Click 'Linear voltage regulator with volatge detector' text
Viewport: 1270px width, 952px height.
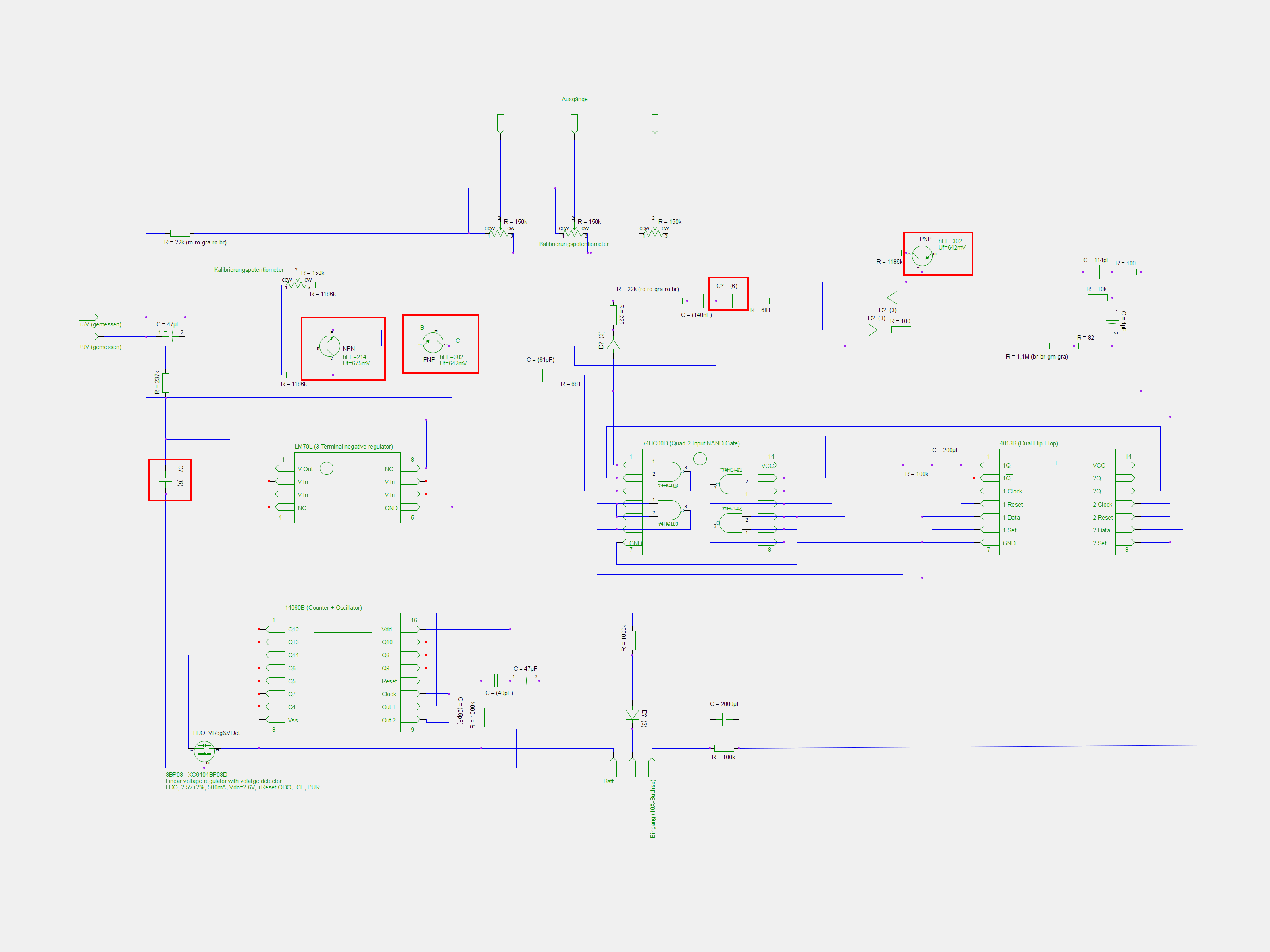tap(223, 781)
